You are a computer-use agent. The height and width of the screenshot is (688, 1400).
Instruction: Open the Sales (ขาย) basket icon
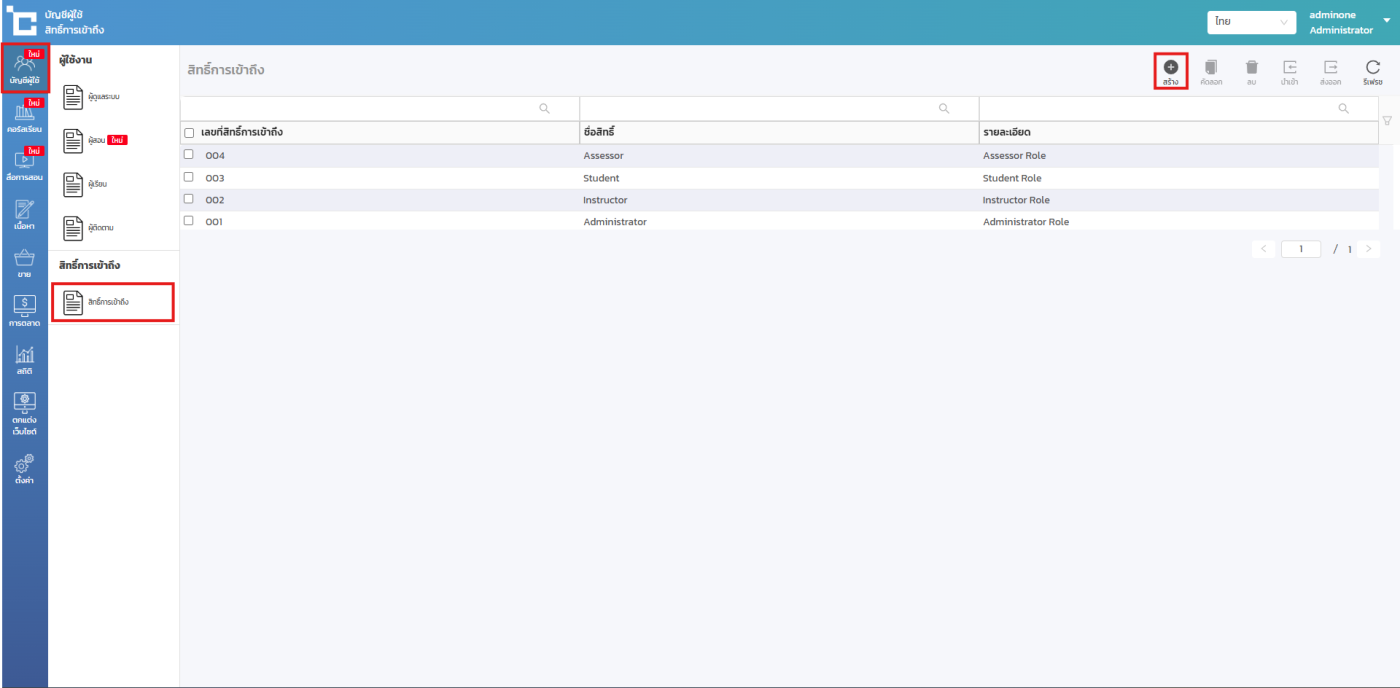pos(24,263)
